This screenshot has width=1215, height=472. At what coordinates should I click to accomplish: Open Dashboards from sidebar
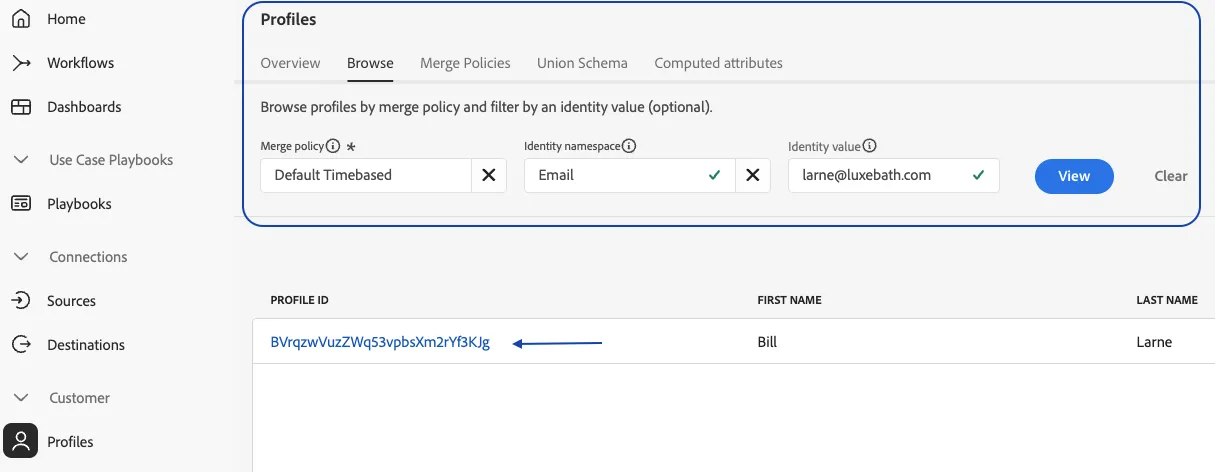(84, 107)
